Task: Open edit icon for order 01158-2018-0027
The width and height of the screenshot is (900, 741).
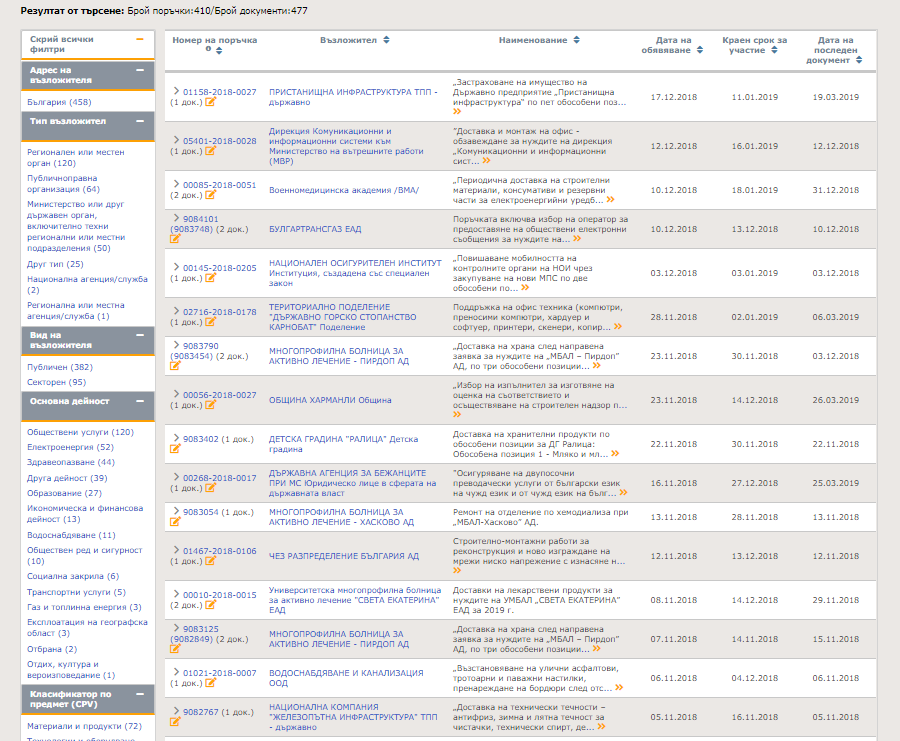Action: [211, 103]
